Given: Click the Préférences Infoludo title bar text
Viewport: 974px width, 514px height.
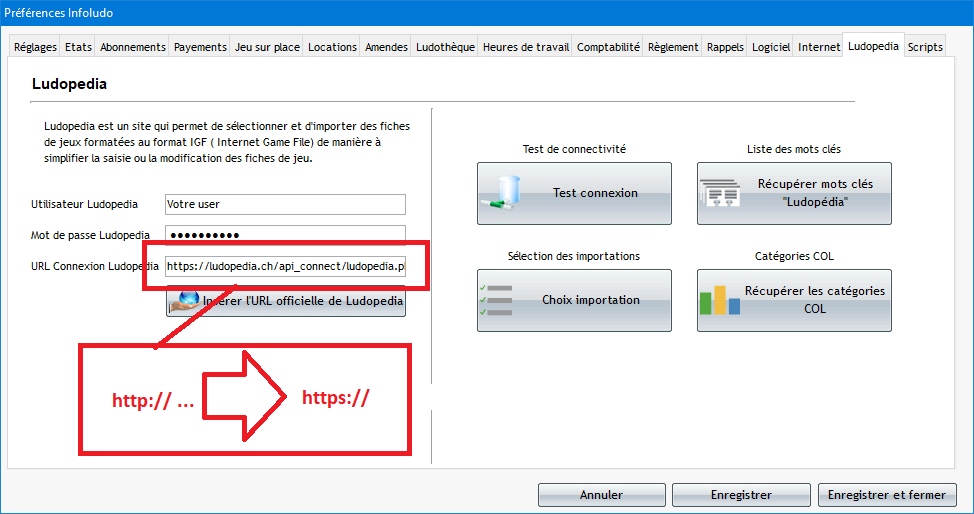Looking at the screenshot, I should pos(58,12).
